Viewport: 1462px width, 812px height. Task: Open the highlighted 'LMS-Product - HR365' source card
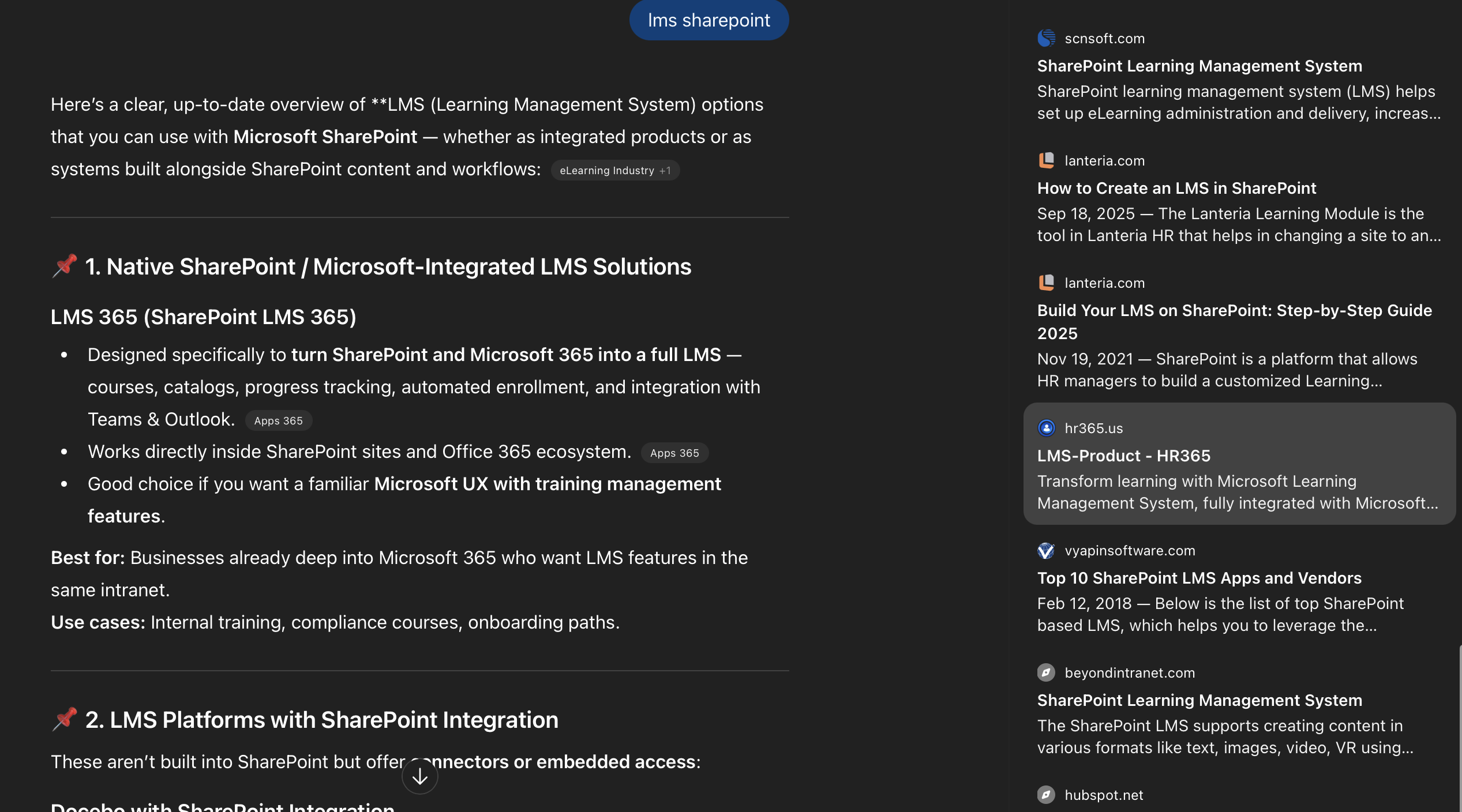[1239, 464]
